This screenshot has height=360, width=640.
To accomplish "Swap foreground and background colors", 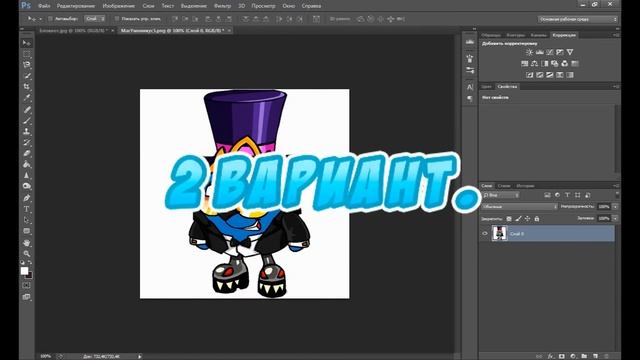I will pos(30,262).
